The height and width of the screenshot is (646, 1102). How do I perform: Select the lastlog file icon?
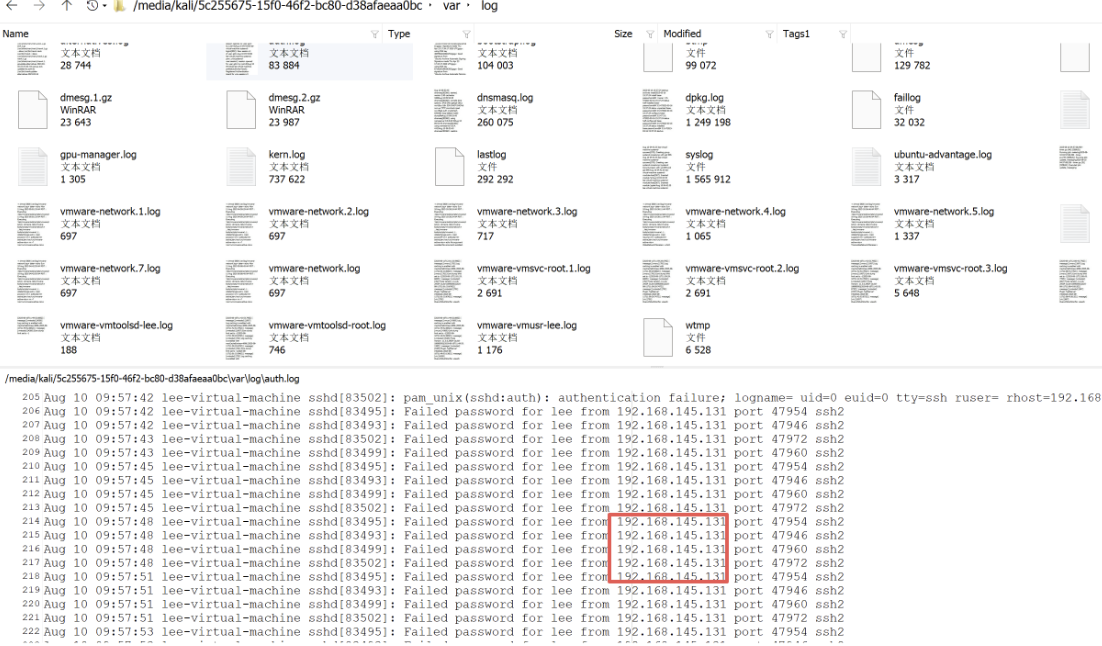449,166
